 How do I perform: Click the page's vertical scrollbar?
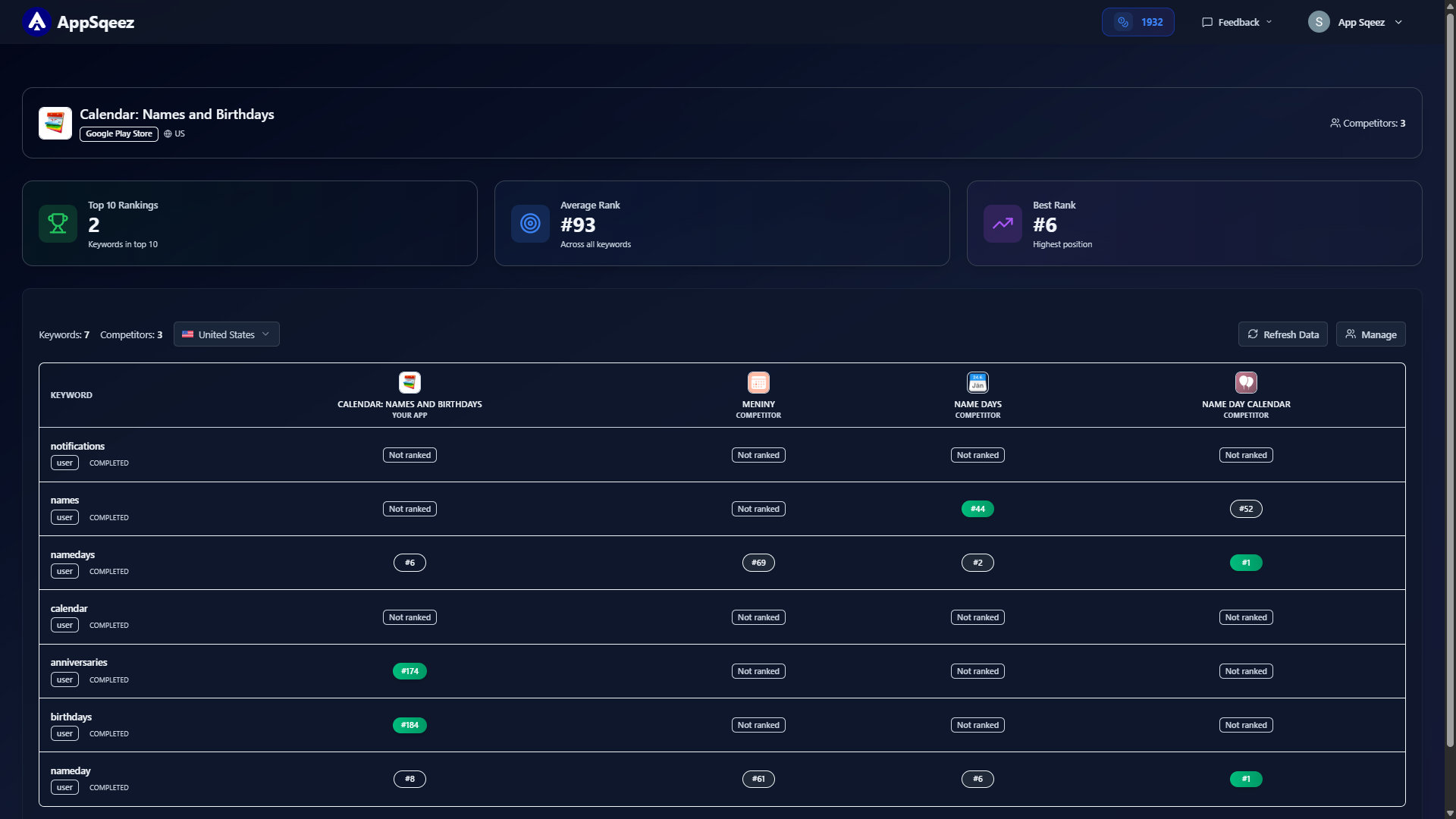[x=1450, y=379]
